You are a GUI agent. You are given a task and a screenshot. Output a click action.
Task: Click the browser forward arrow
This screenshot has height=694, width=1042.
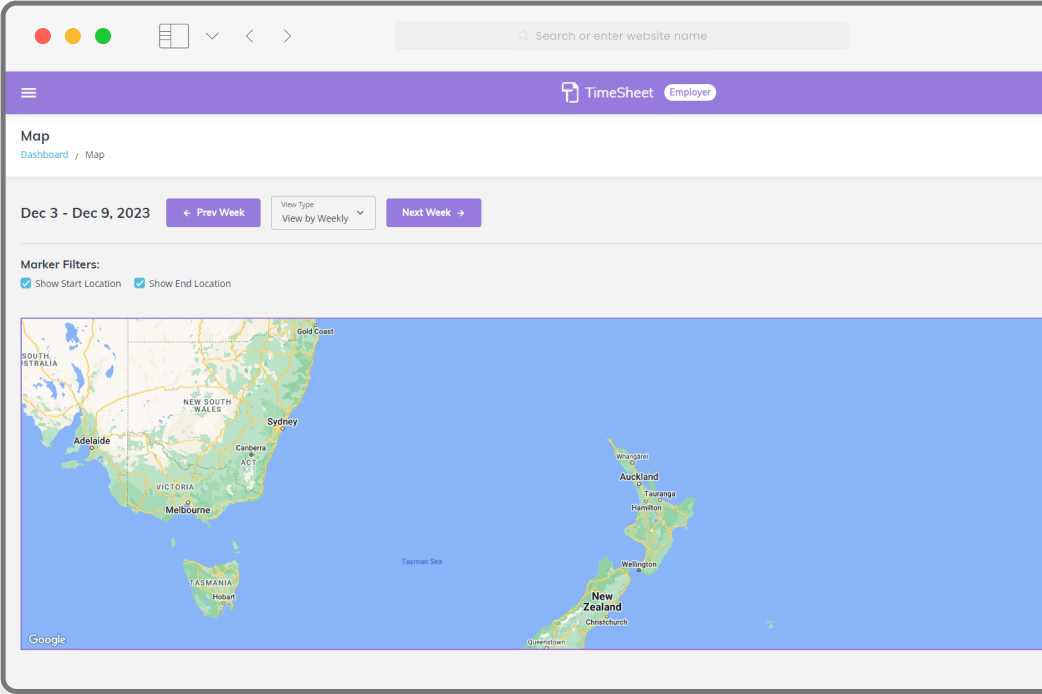[x=287, y=35]
